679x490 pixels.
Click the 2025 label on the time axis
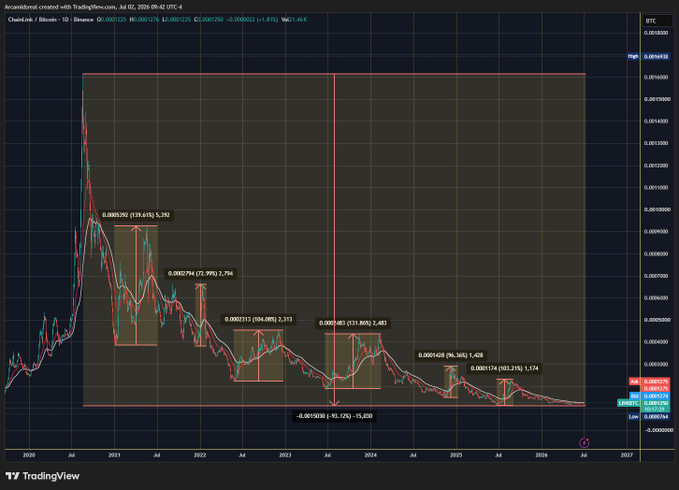point(456,455)
